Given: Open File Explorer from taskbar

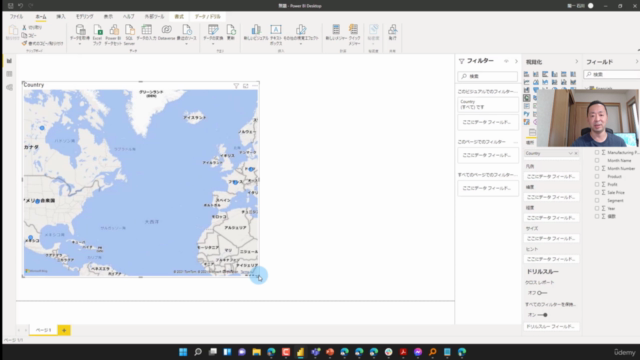Looking at the screenshot, I should coord(256,352).
